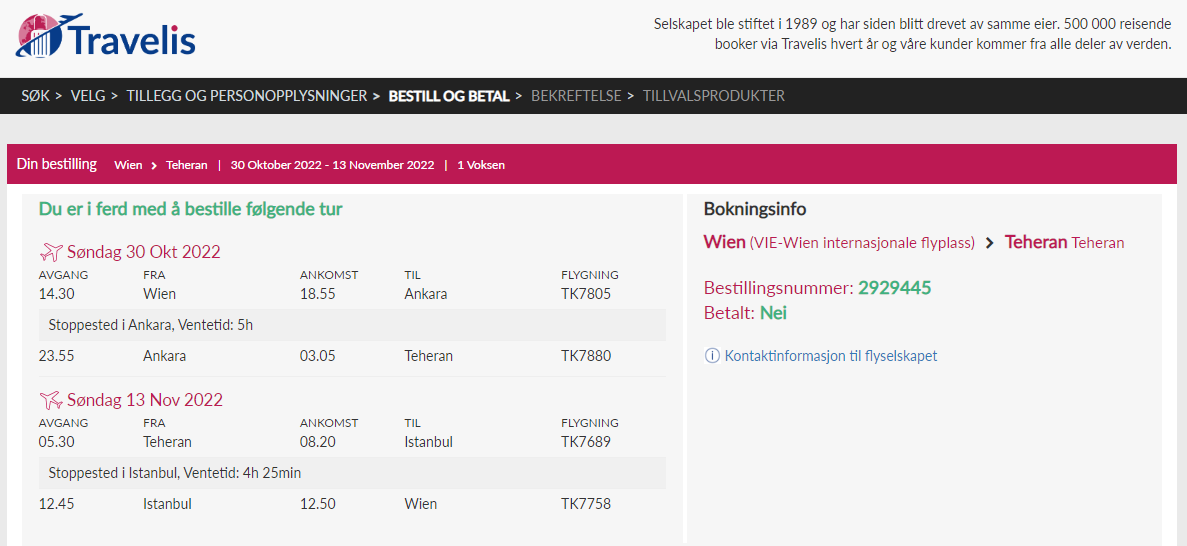1187x546 pixels.
Task: Click the Din bestilling header label
Action: 57,164
